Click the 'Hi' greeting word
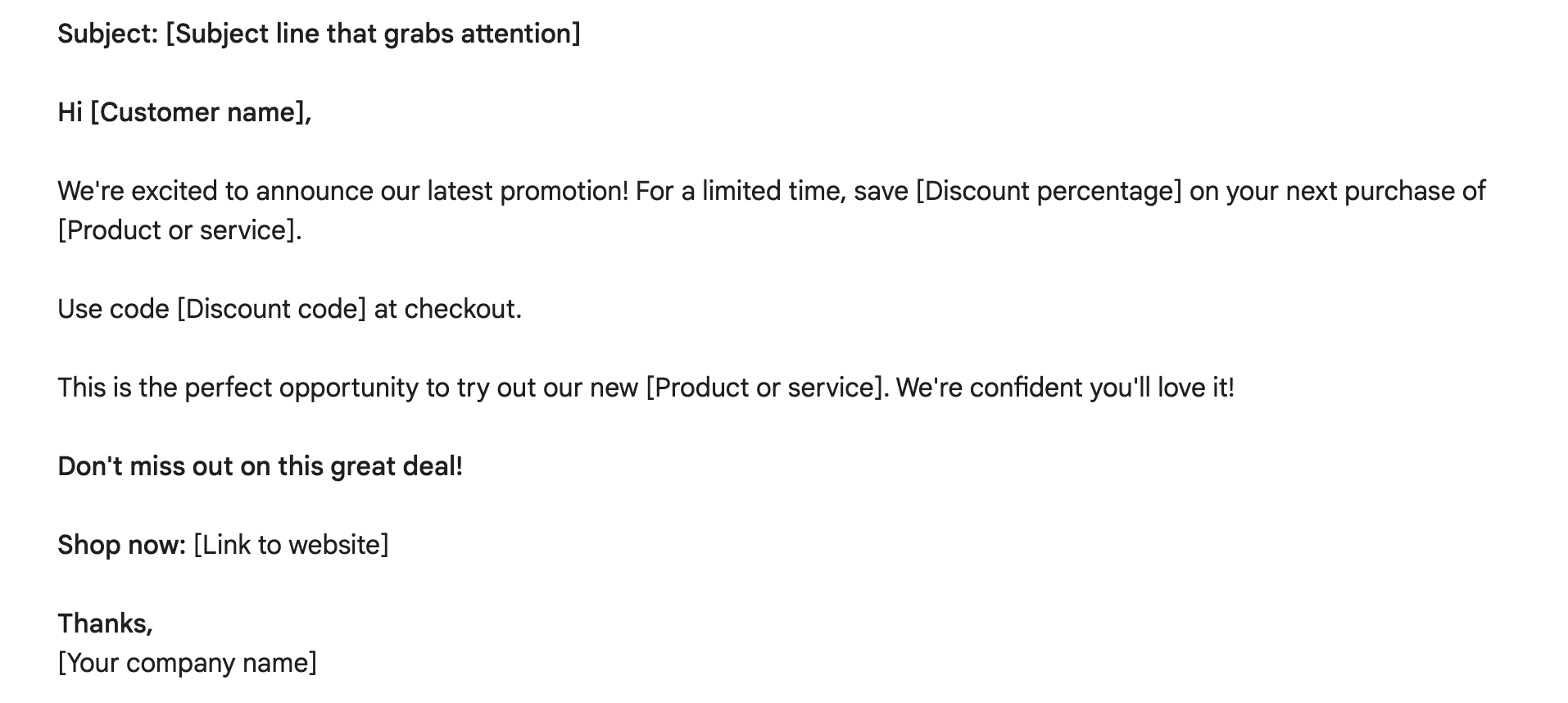1568x703 pixels. tap(70, 112)
